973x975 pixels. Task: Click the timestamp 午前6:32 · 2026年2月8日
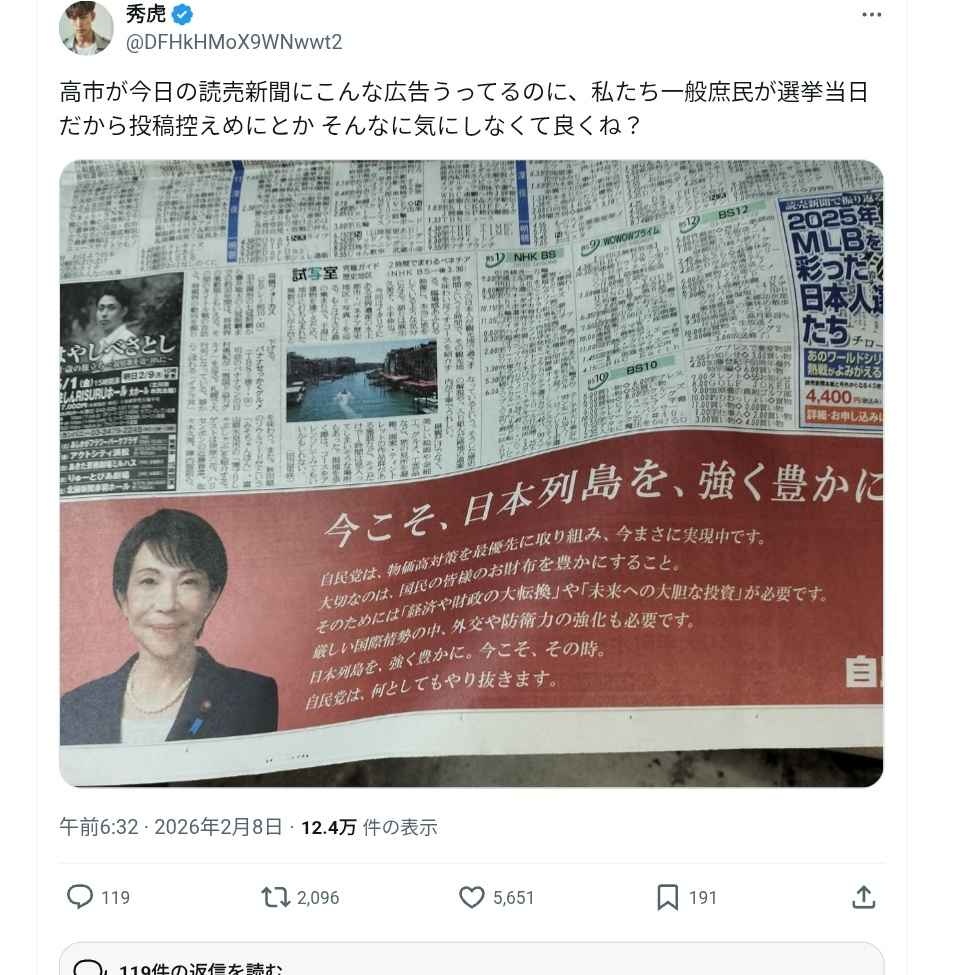point(170,827)
